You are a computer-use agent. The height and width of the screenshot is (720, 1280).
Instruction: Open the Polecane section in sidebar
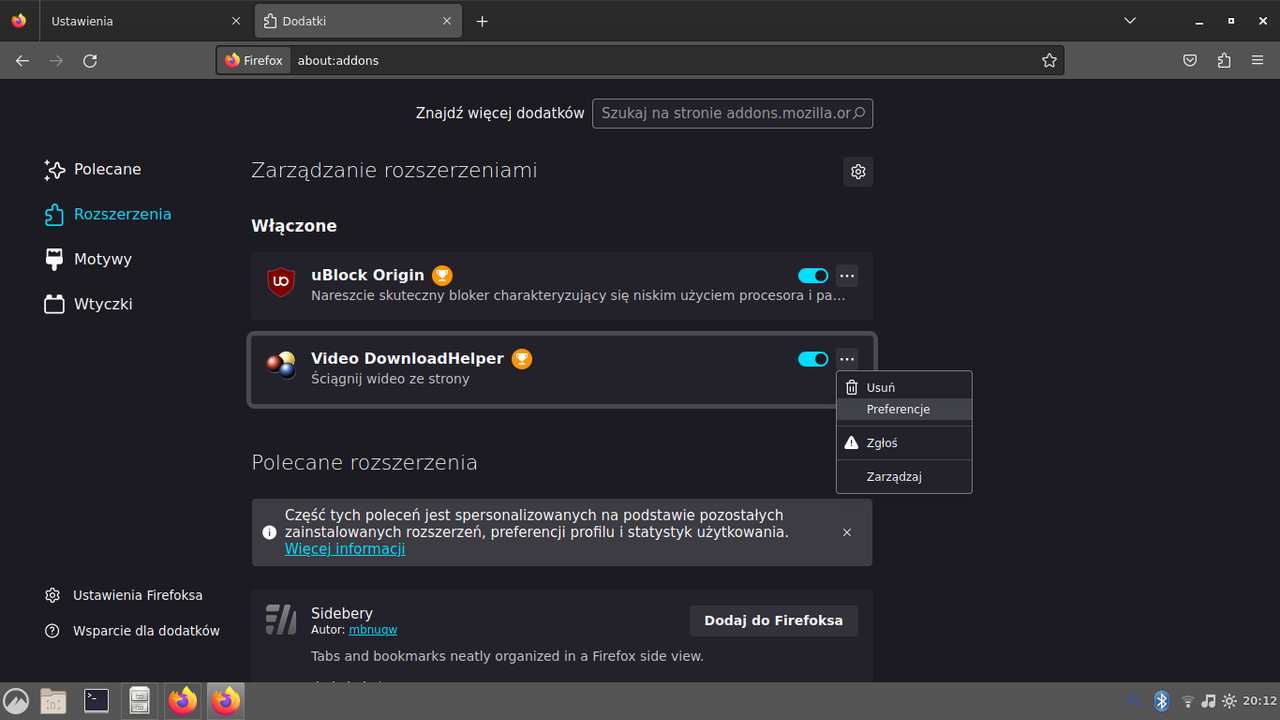point(93,170)
